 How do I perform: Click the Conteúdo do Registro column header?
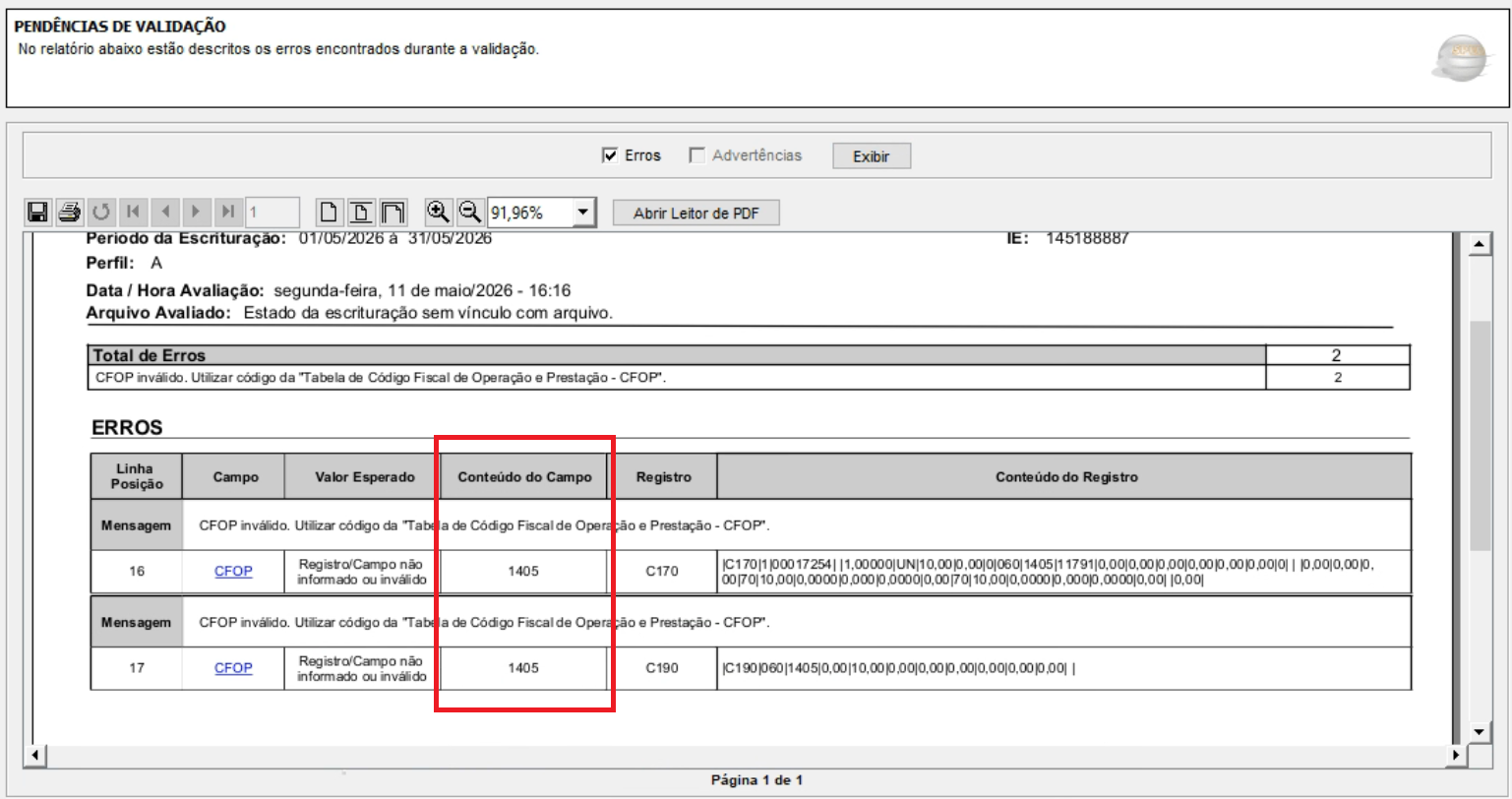(x=1066, y=476)
